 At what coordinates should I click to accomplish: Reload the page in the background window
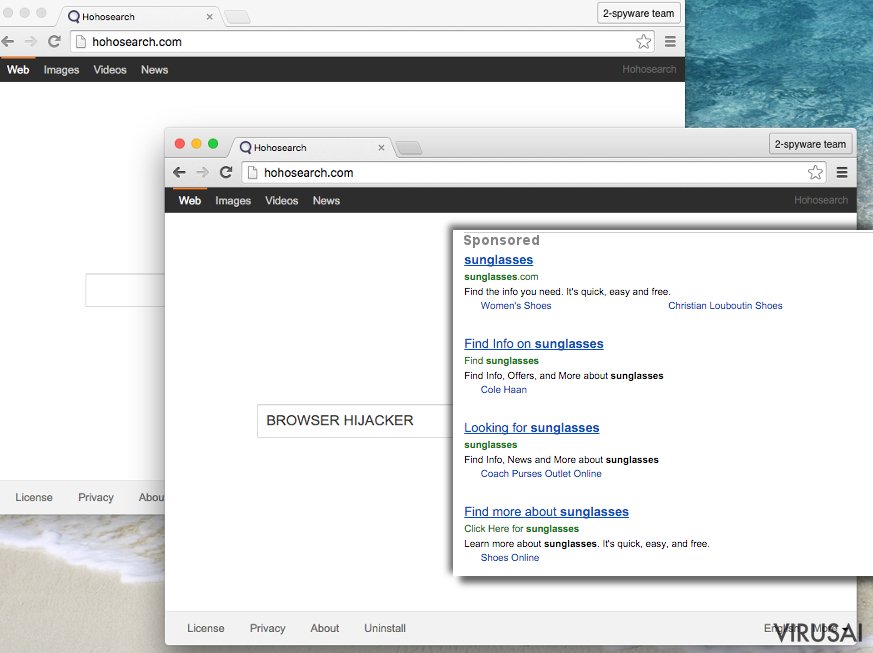click(54, 41)
